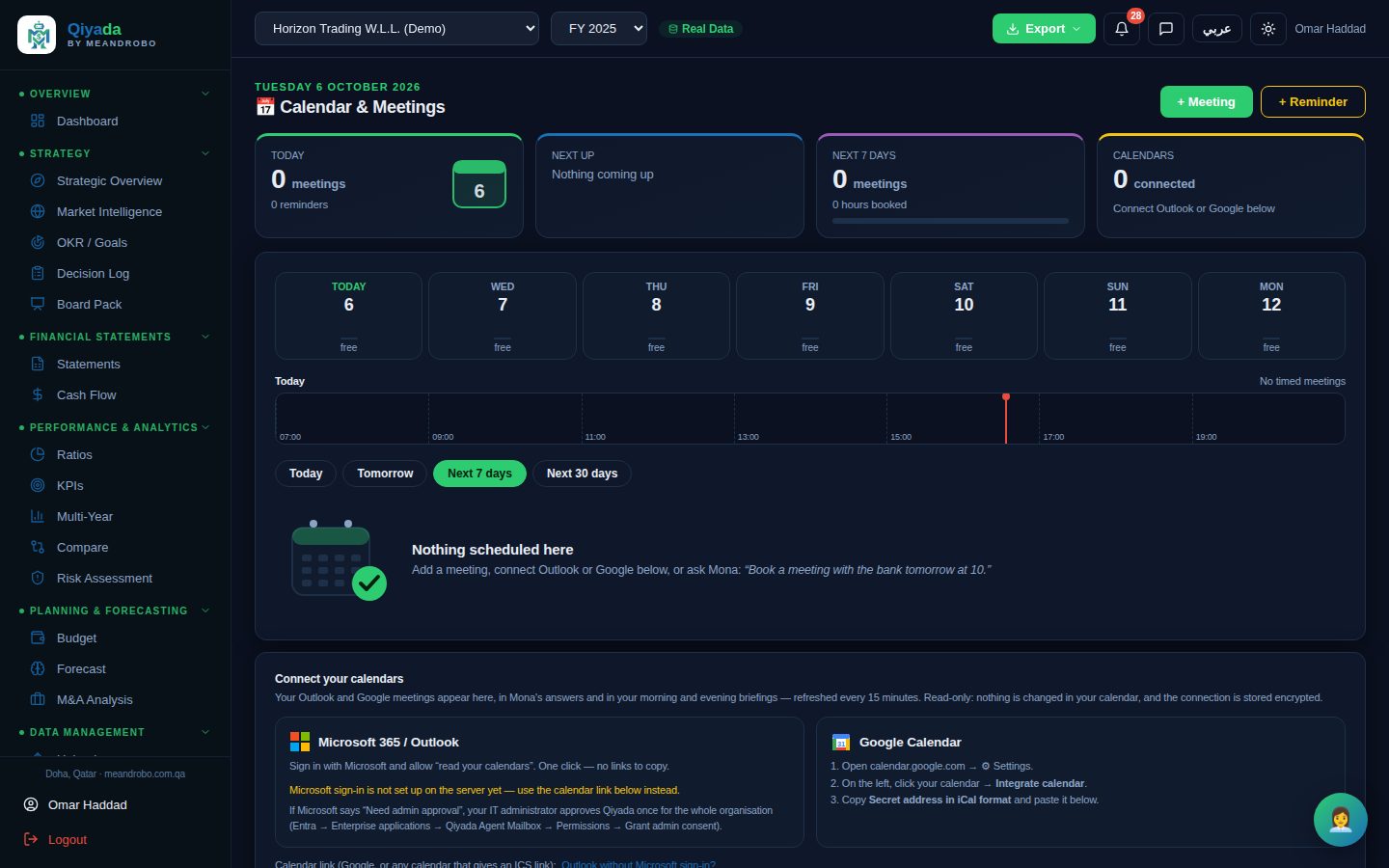Open Dashboard from the sidebar
The height and width of the screenshot is (868, 1389).
point(87,121)
